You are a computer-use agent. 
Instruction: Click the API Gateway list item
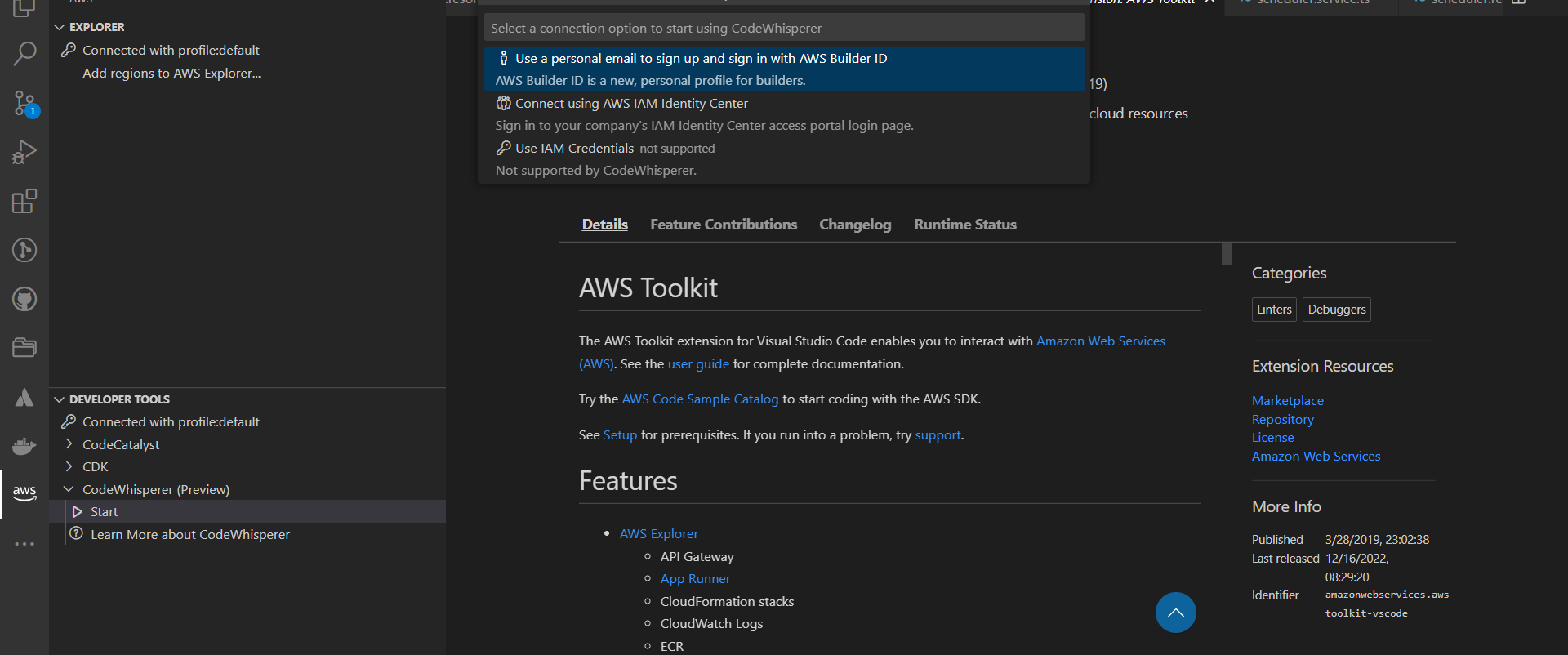(697, 556)
